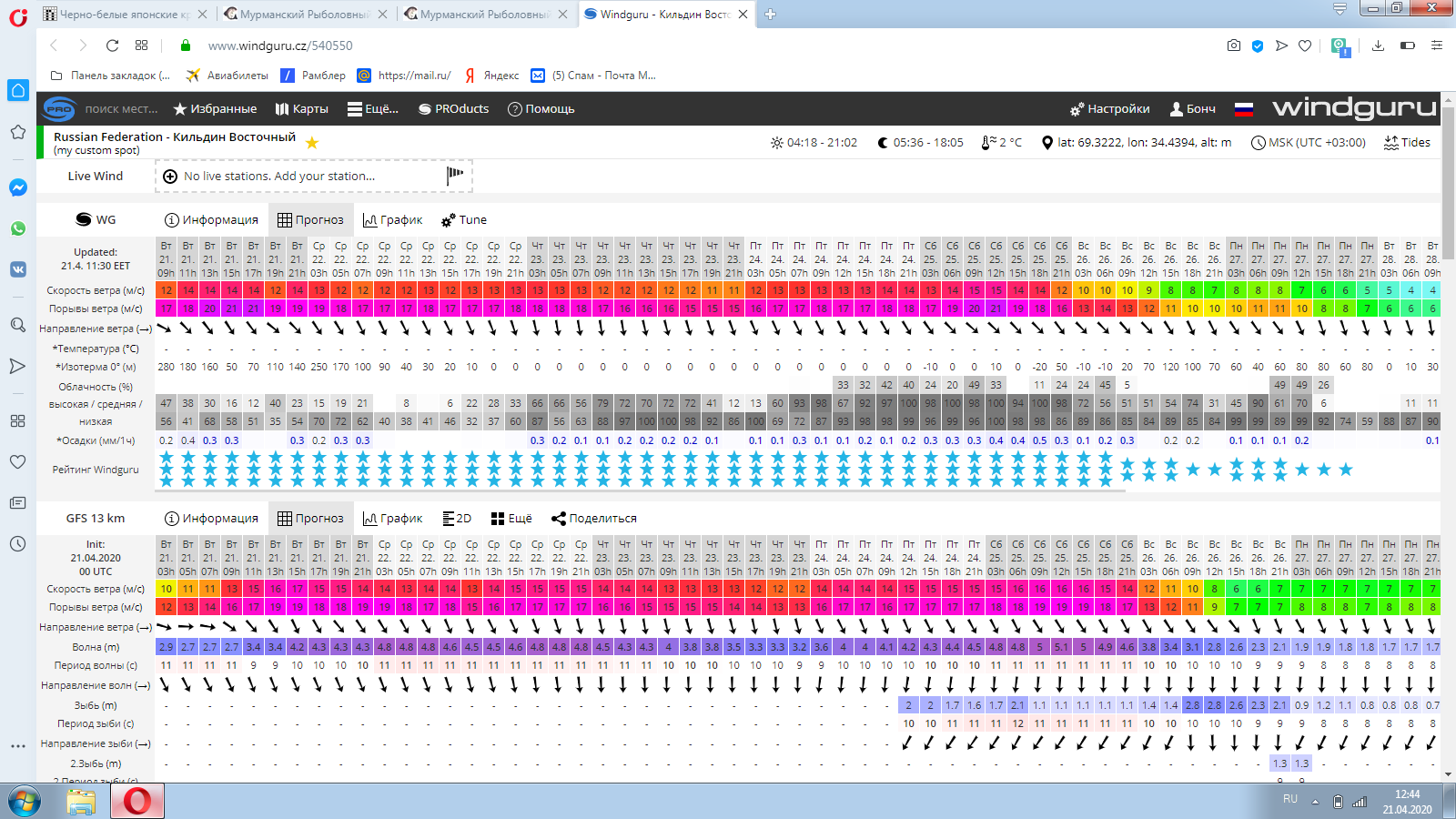The width and height of the screenshot is (1456, 819).
Task: Open the Карты maps page
Action: (301, 109)
